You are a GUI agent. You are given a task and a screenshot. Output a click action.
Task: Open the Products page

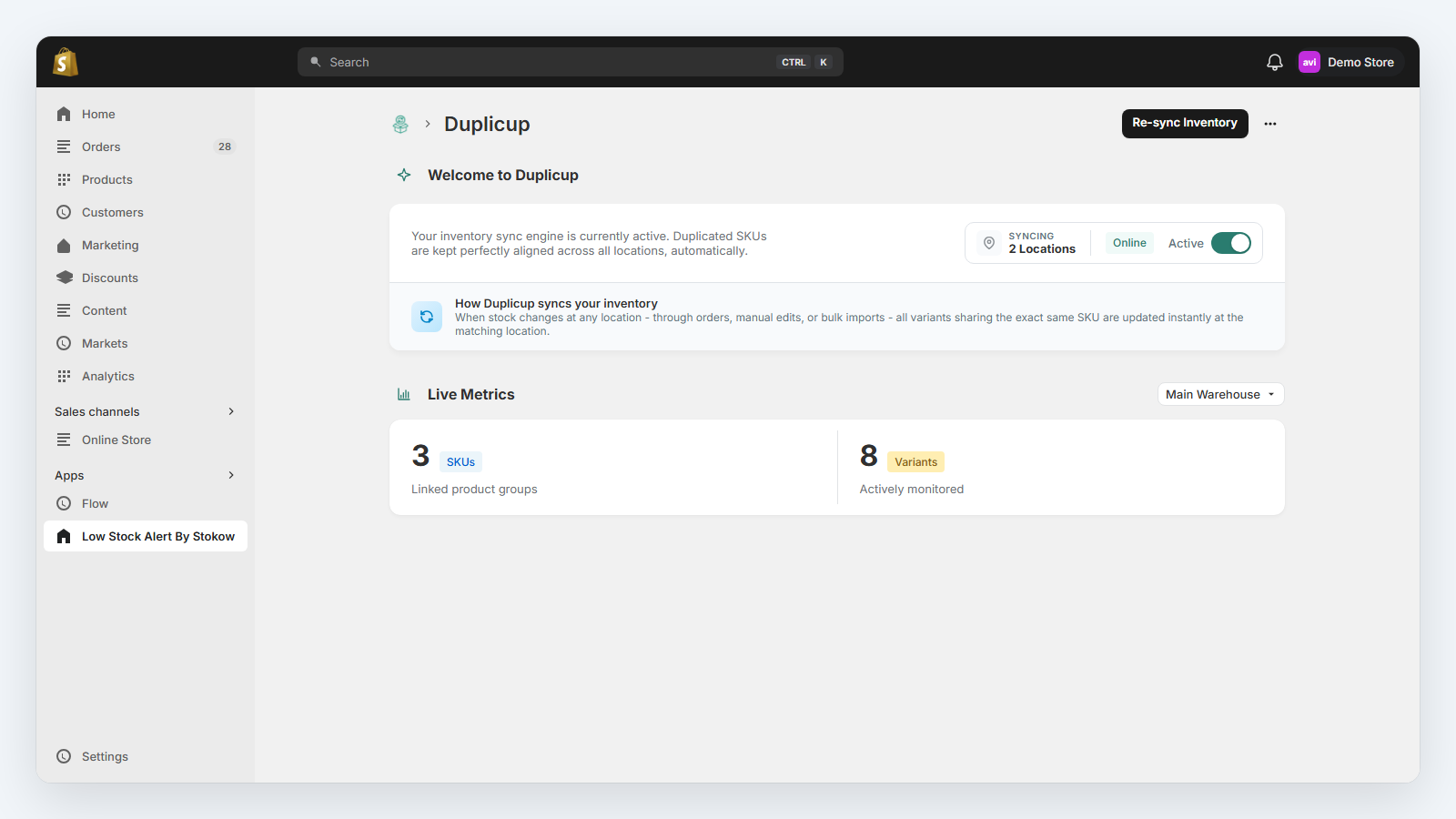pos(146,179)
